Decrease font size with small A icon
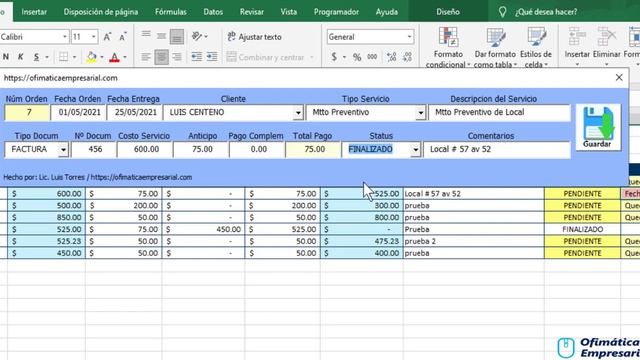The image size is (640, 360). pos(122,37)
